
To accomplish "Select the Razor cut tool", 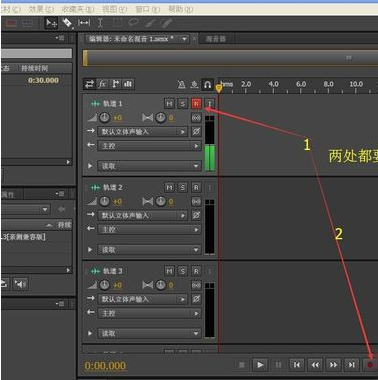I will click(x=67, y=23).
